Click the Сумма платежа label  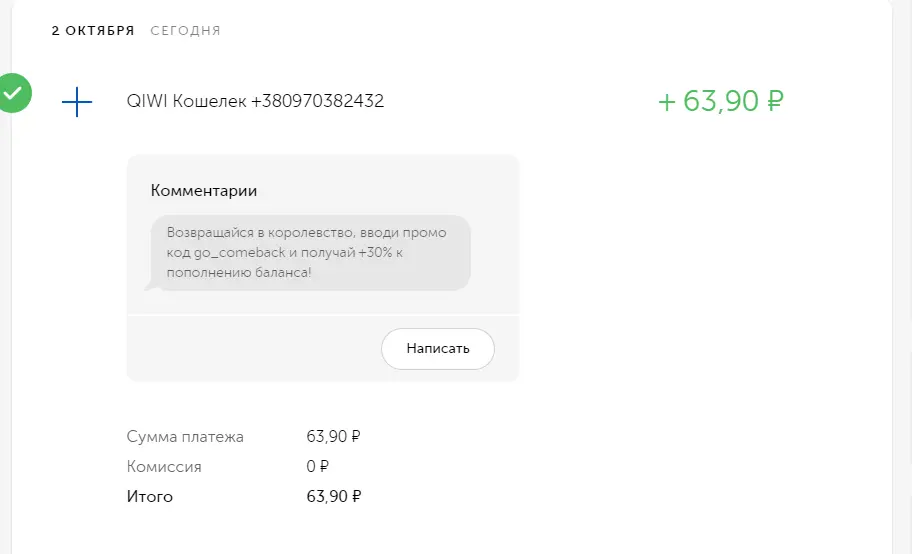(x=185, y=436)
